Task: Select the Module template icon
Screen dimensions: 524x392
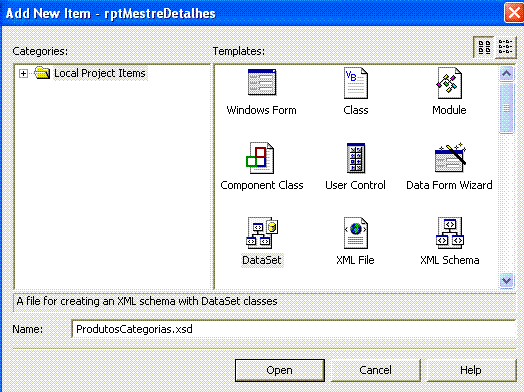Action: tap(449, 83)
